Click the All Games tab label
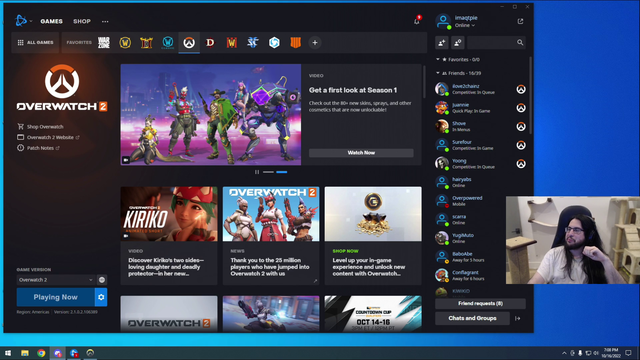The image size is (640, 360). 40,42
